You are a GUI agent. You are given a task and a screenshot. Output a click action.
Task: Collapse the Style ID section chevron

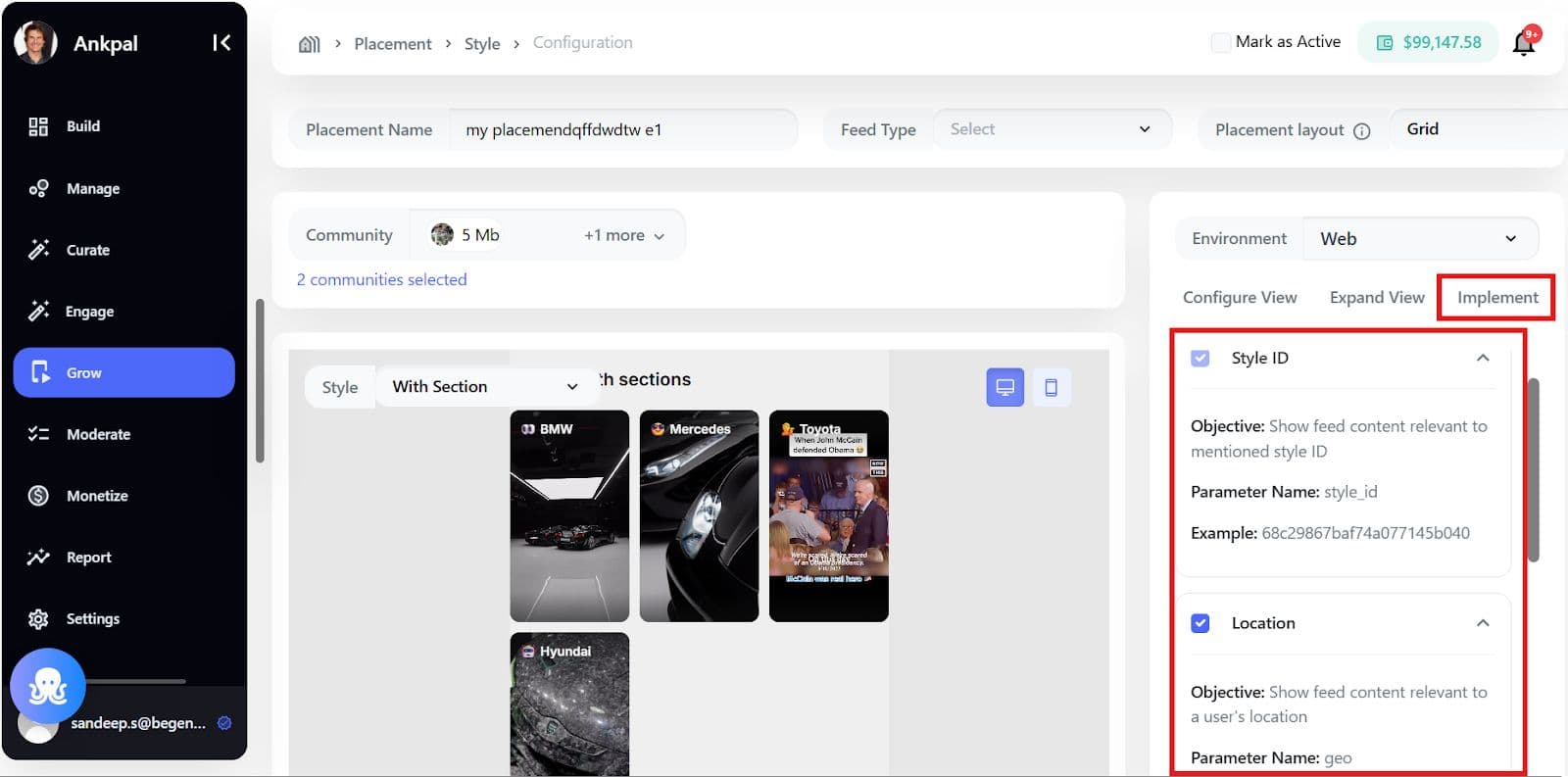(1483, 359)
